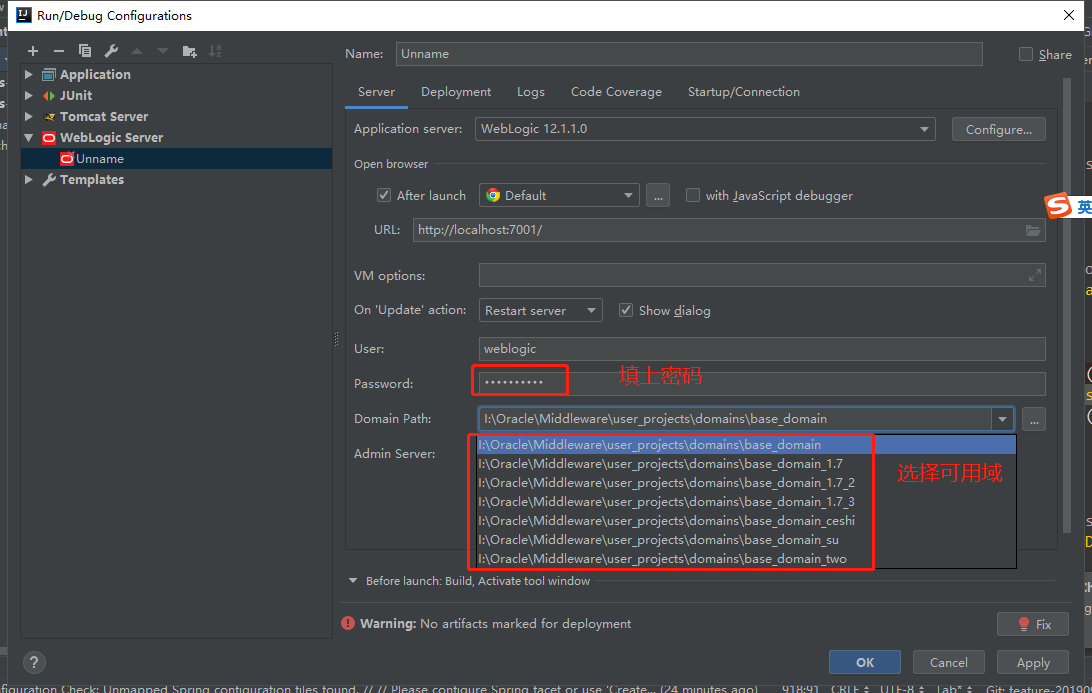Image resolution: width=1092 pixels, height=693 pixels.
Task: Browse for Domain Path with ellipsis button
Action: pyautogui.click(x=1034, y=419)
